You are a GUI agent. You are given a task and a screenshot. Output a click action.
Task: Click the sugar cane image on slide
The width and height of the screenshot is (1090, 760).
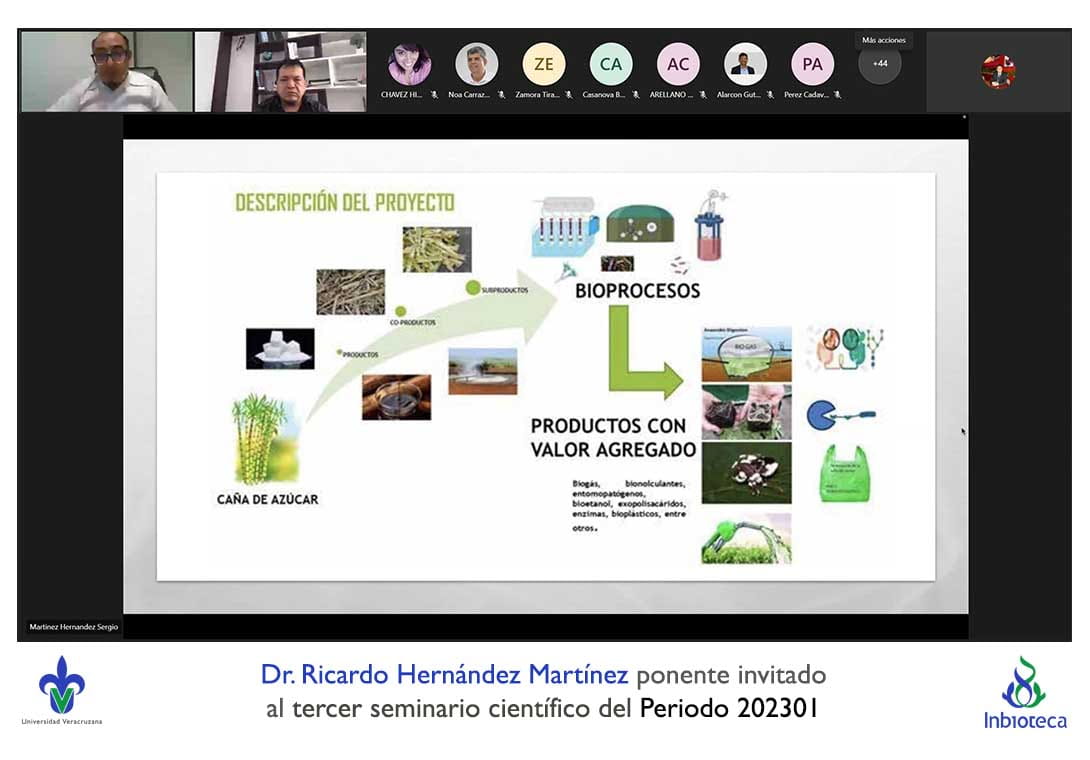point(261,438)
